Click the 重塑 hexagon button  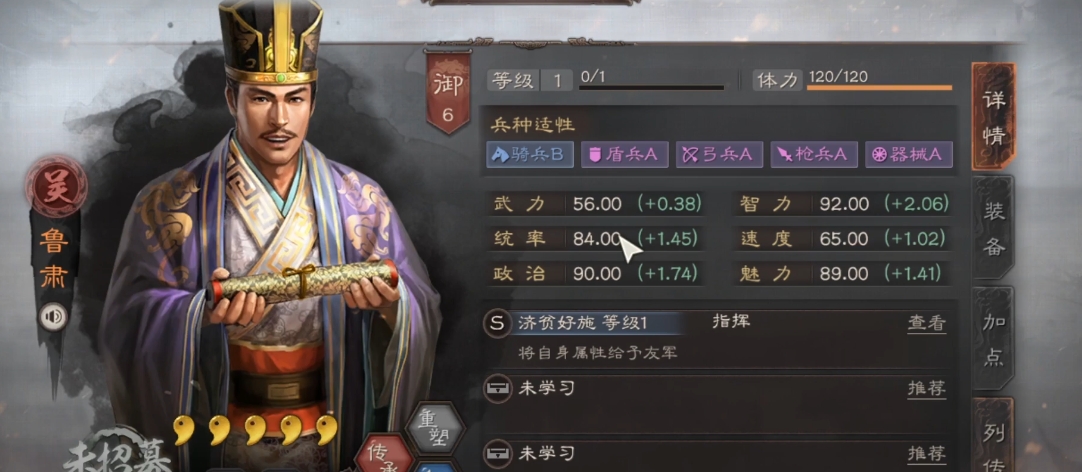point(435,425)
